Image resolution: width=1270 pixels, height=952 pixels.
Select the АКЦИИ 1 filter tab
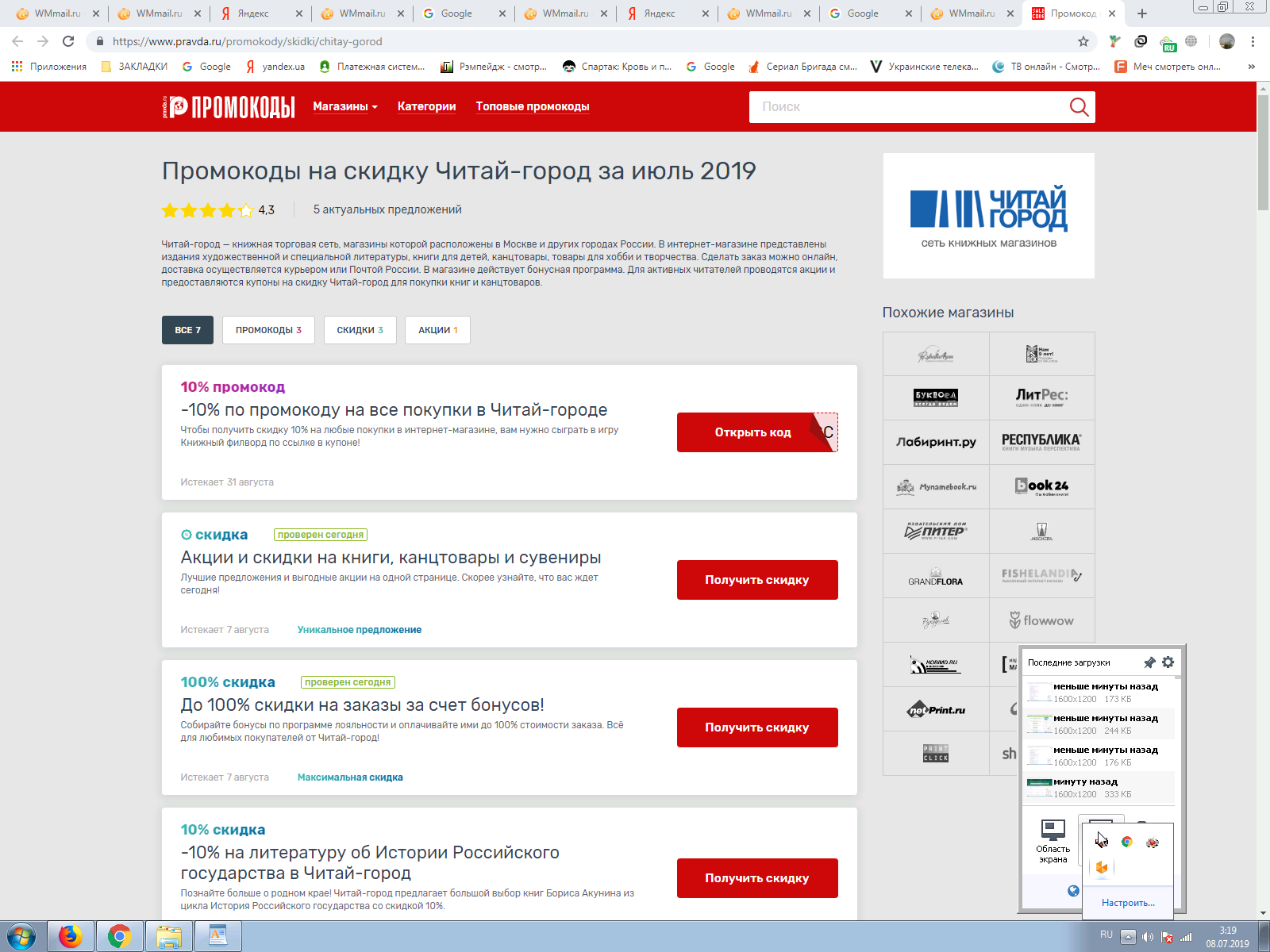click(438, 330)
